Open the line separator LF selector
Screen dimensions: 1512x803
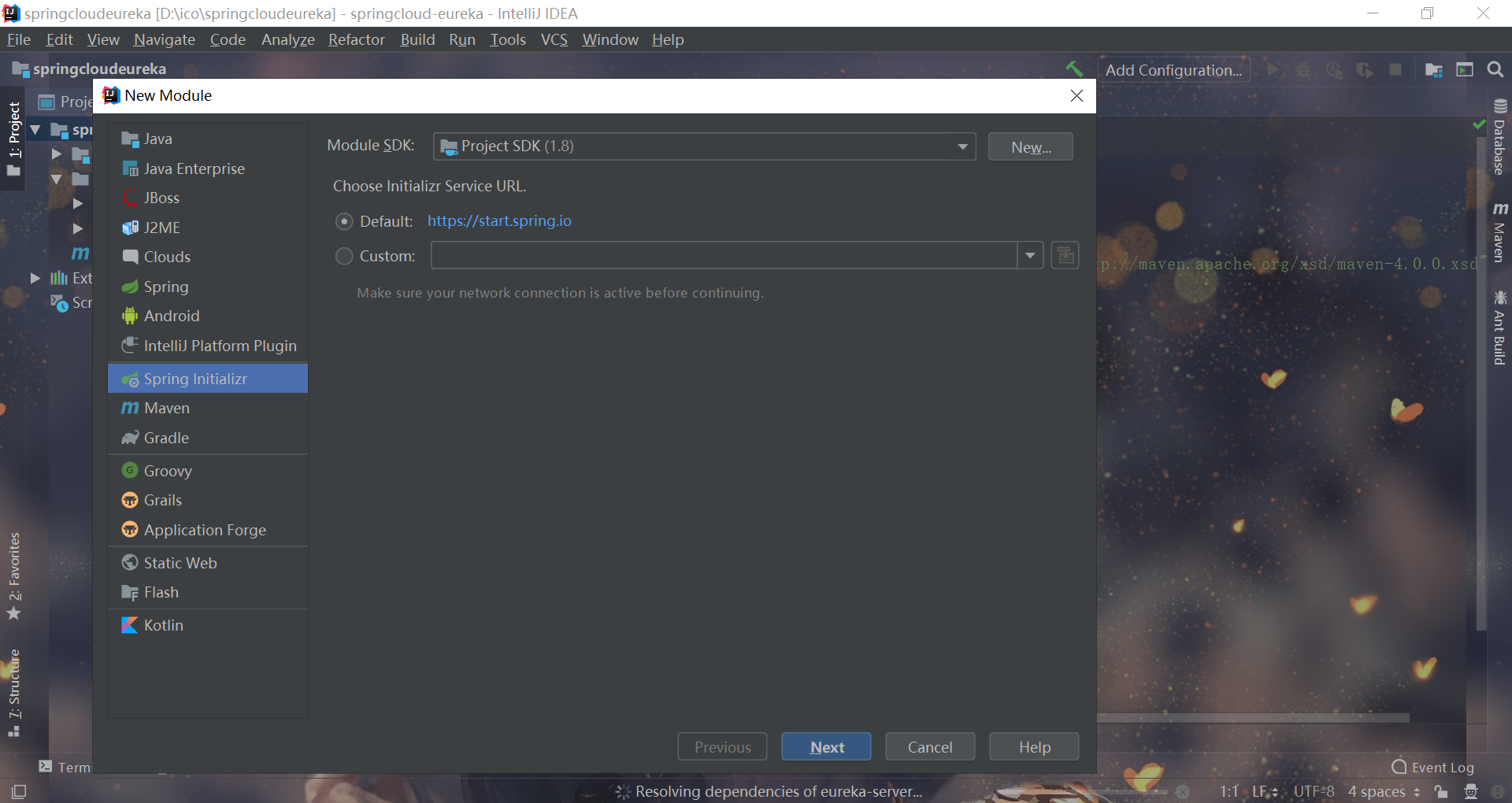[1265, 791]
